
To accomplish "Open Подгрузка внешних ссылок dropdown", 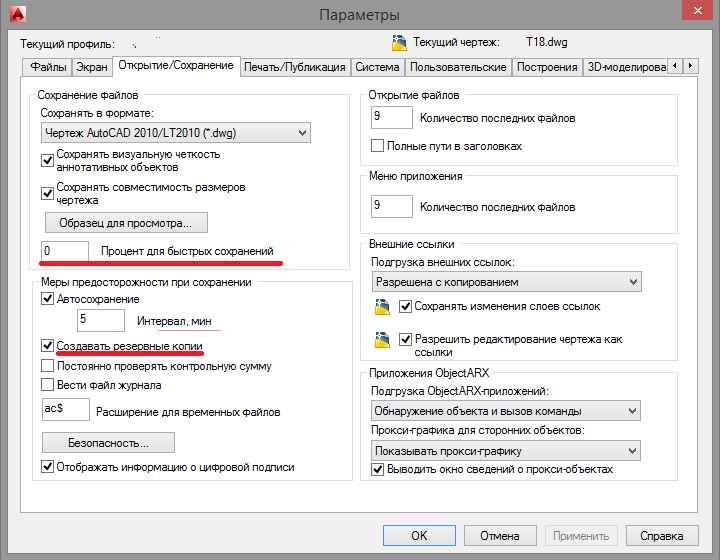I will click(506, 282).
